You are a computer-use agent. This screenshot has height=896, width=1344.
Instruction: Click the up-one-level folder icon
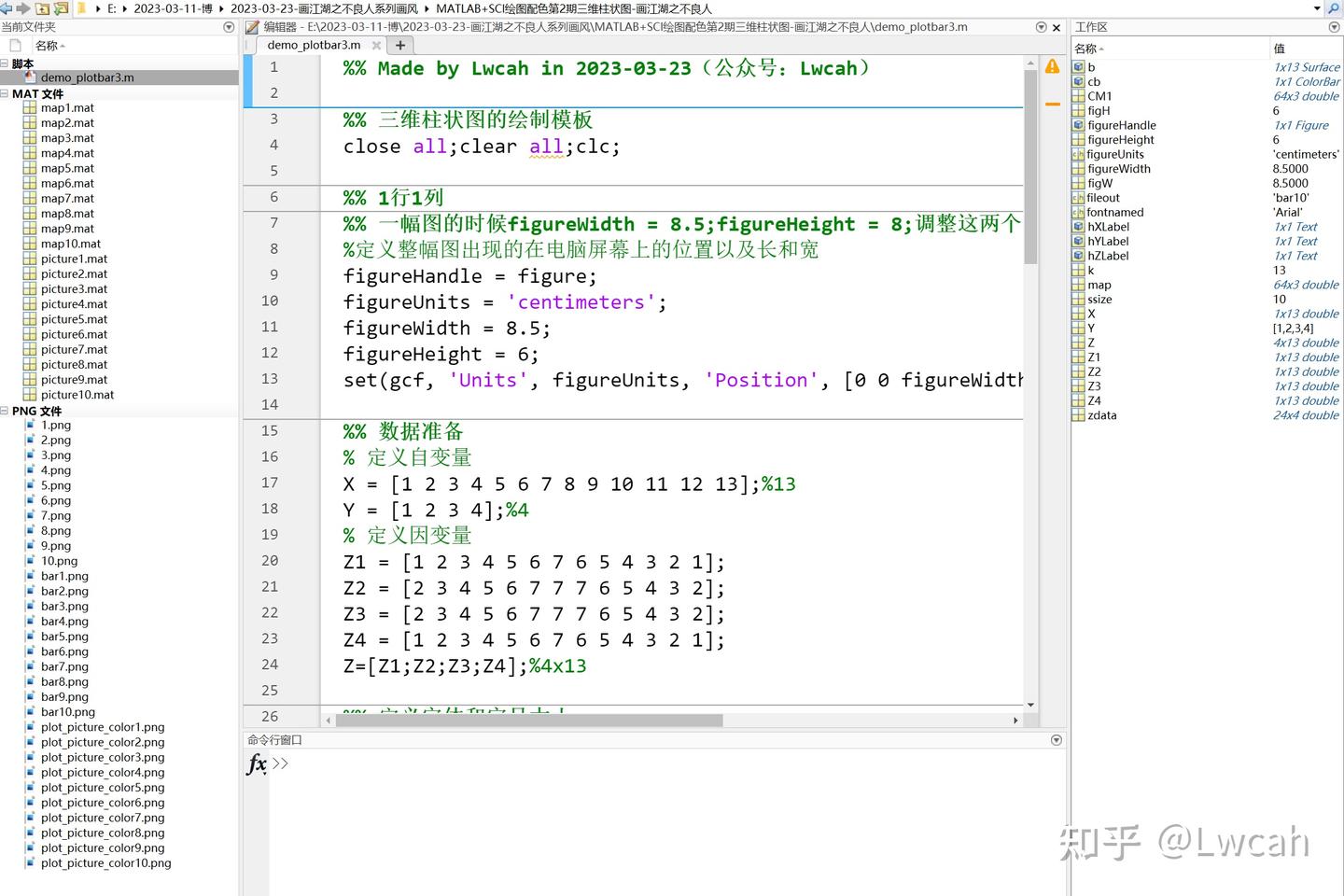coord(43,7)
